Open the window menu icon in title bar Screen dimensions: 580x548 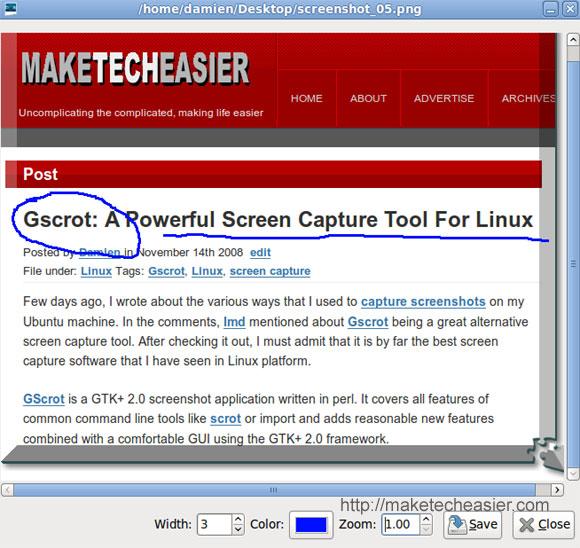[10, 8]
